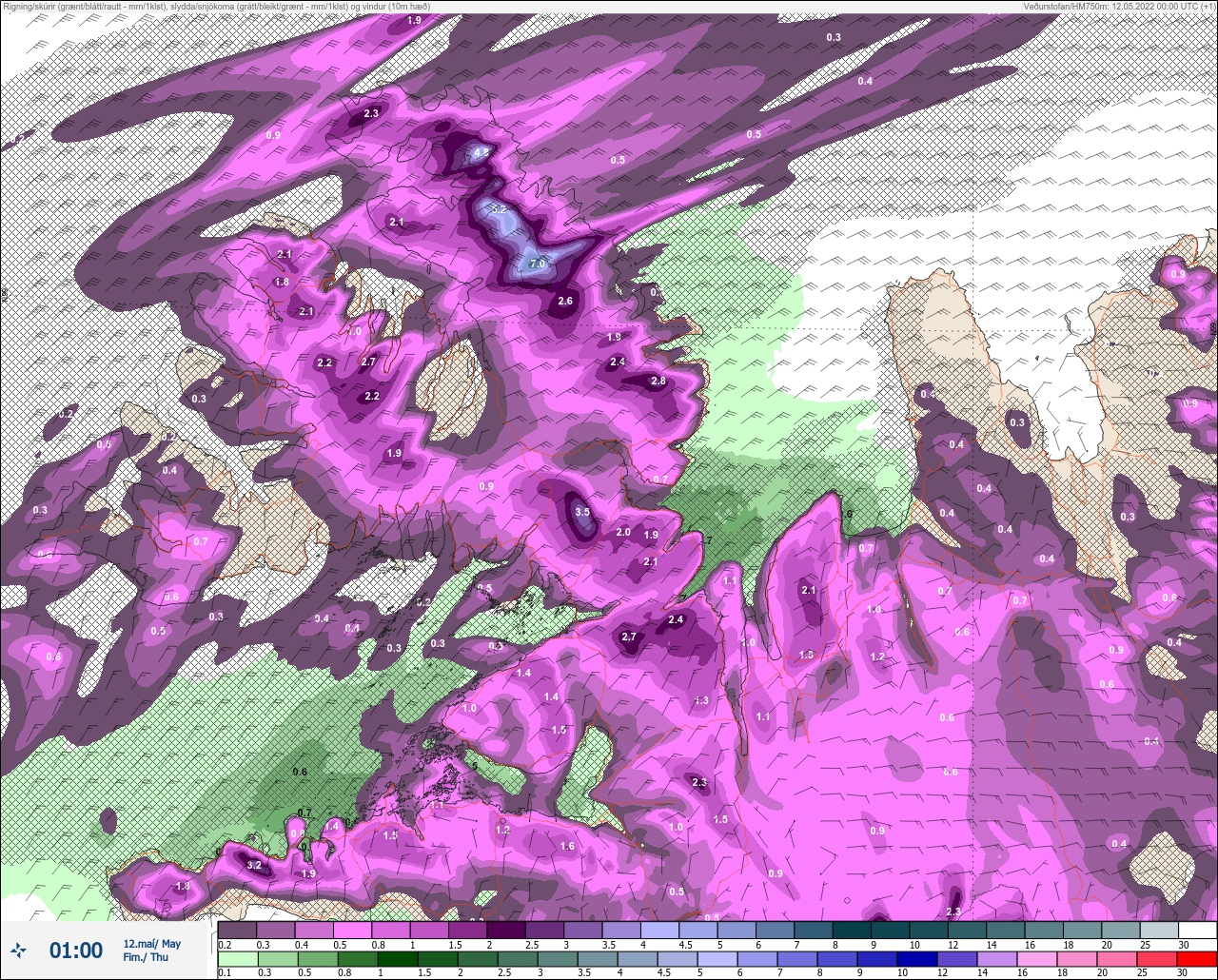1218x980 pixels.
Task: Click the 1.3 precipitation value on the map
Action: pyautogui.click(x=702, y=700)
